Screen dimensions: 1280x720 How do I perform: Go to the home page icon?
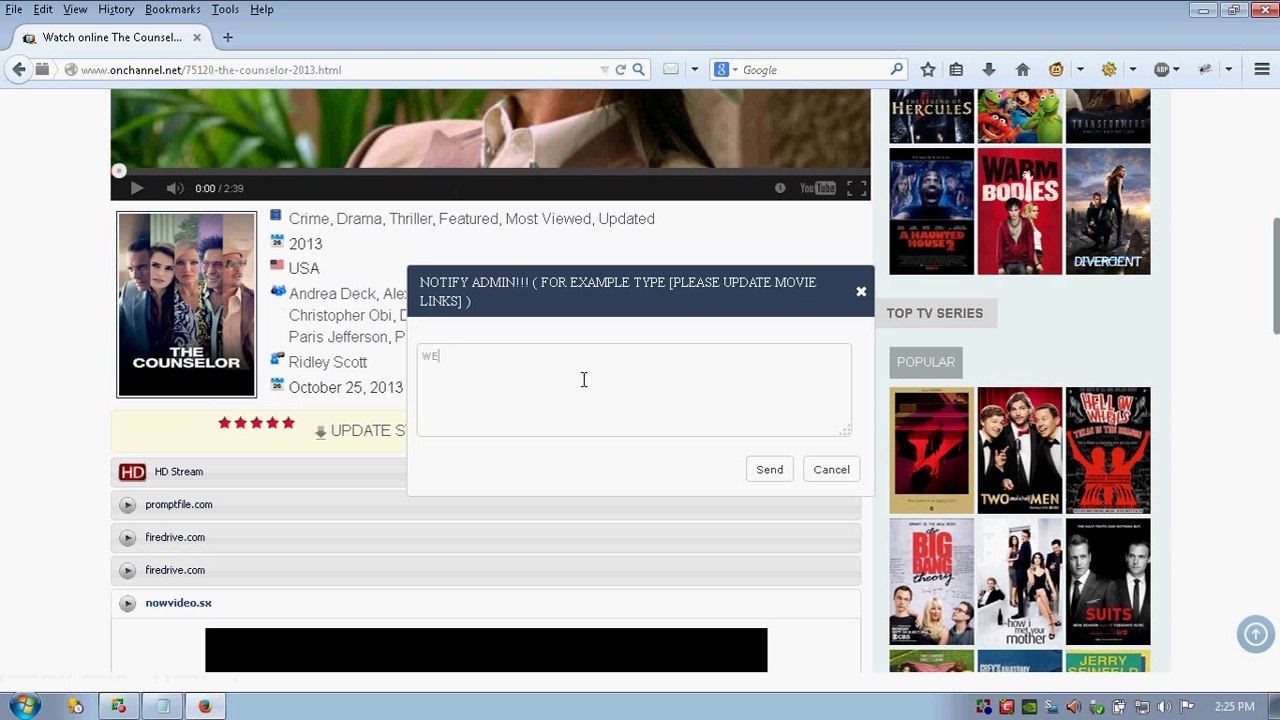coord(1022,69)
